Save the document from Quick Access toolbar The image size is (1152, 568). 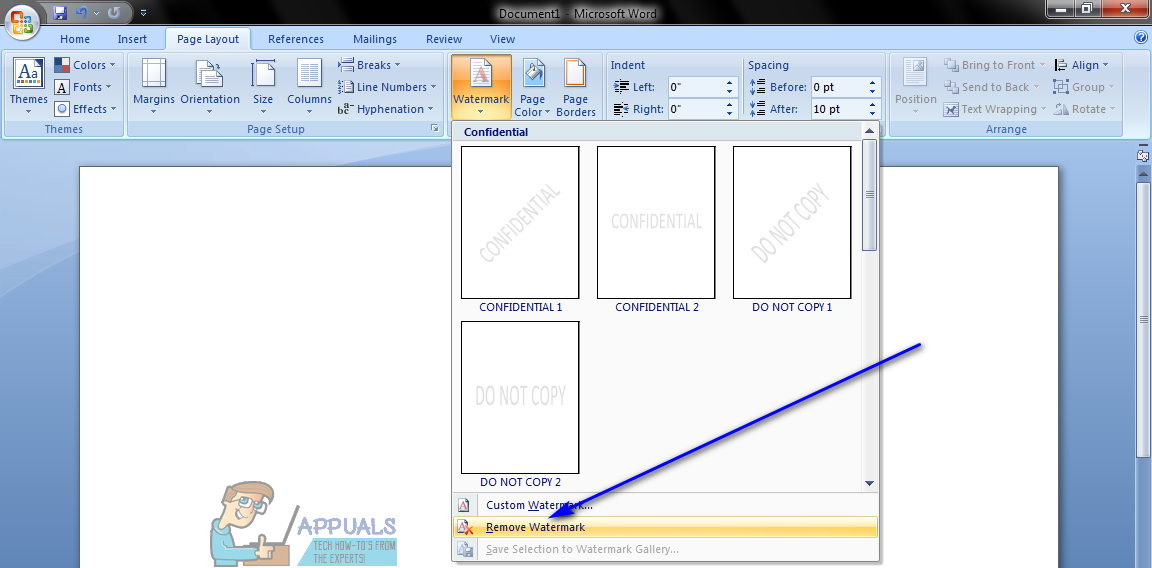tap(60, 12)
